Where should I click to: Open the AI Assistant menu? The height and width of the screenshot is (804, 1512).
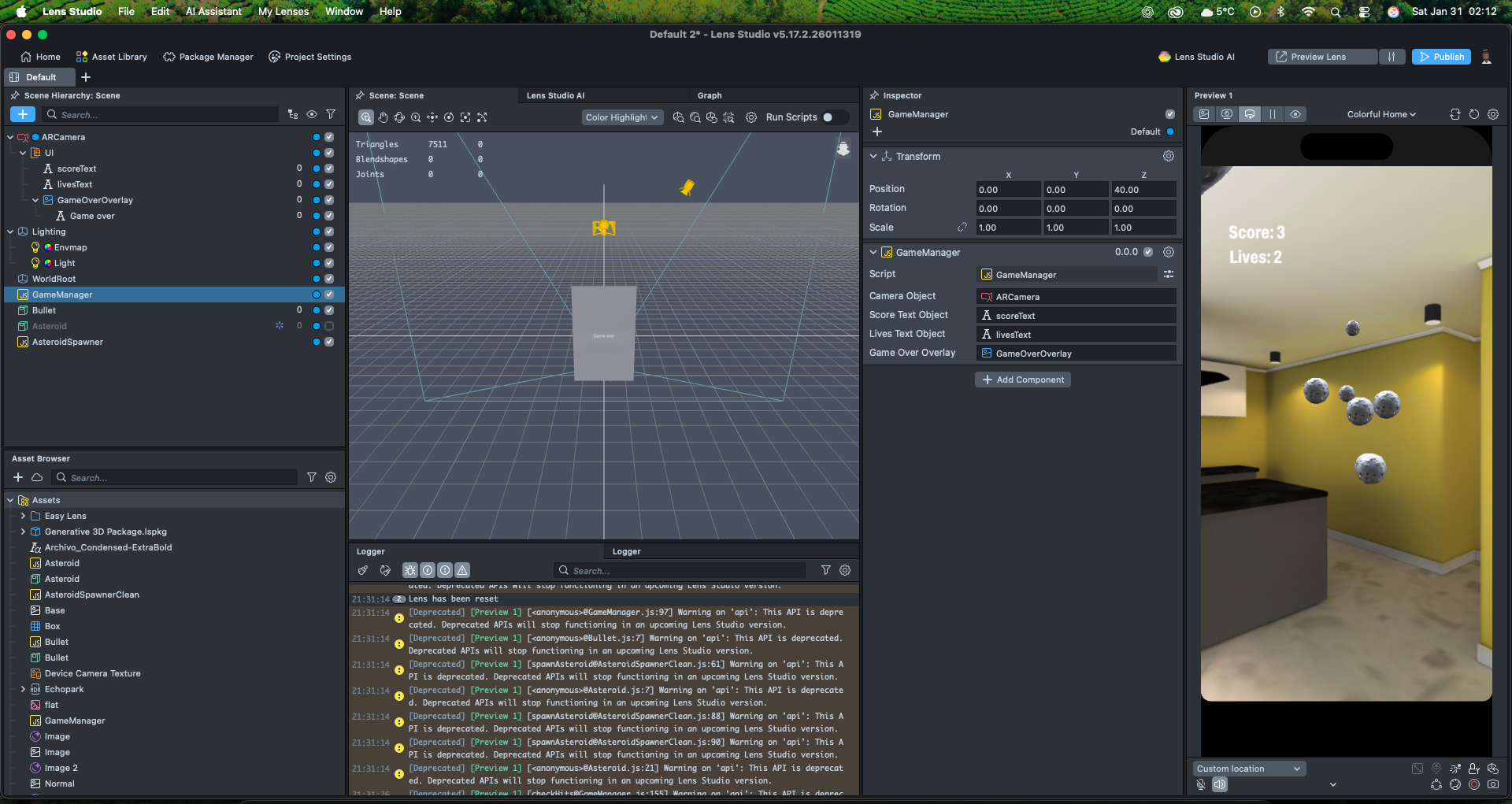(213, 12)
